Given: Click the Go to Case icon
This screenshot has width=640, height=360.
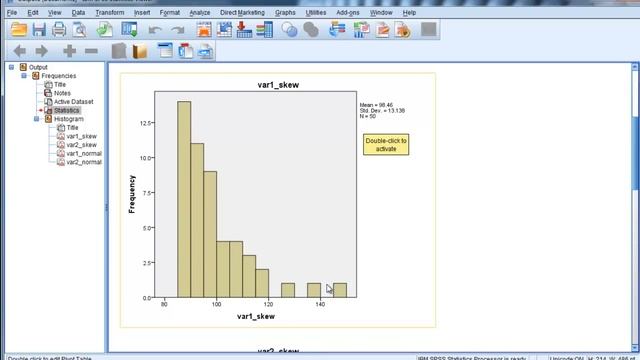Looking at the screenshot, I should pos(224,30).
